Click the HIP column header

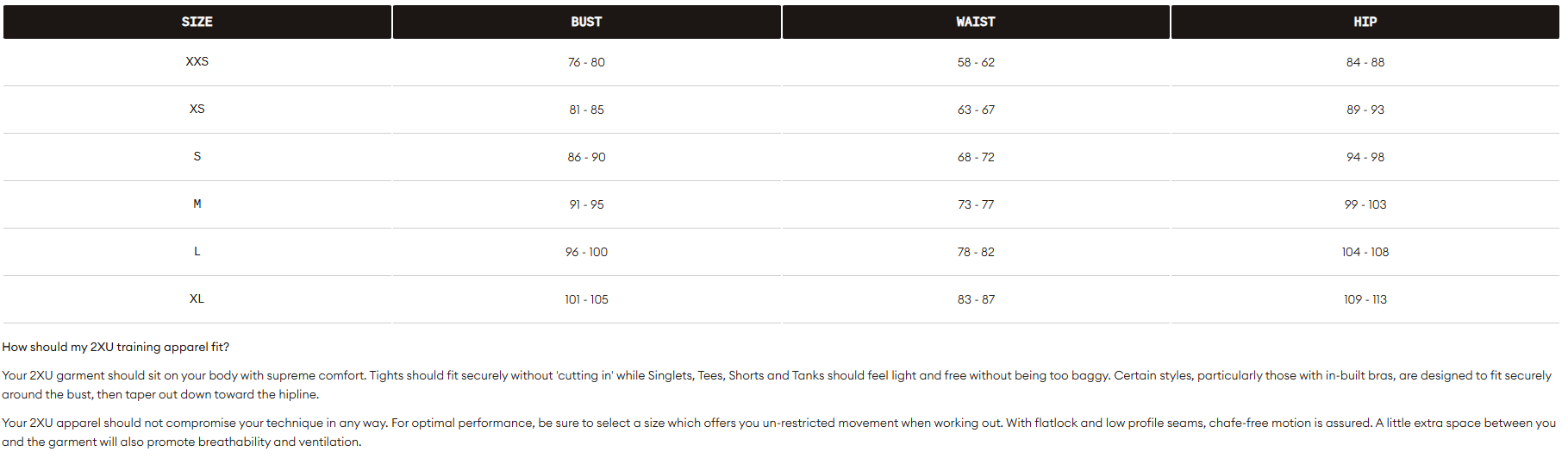[x=1365, y=22]
